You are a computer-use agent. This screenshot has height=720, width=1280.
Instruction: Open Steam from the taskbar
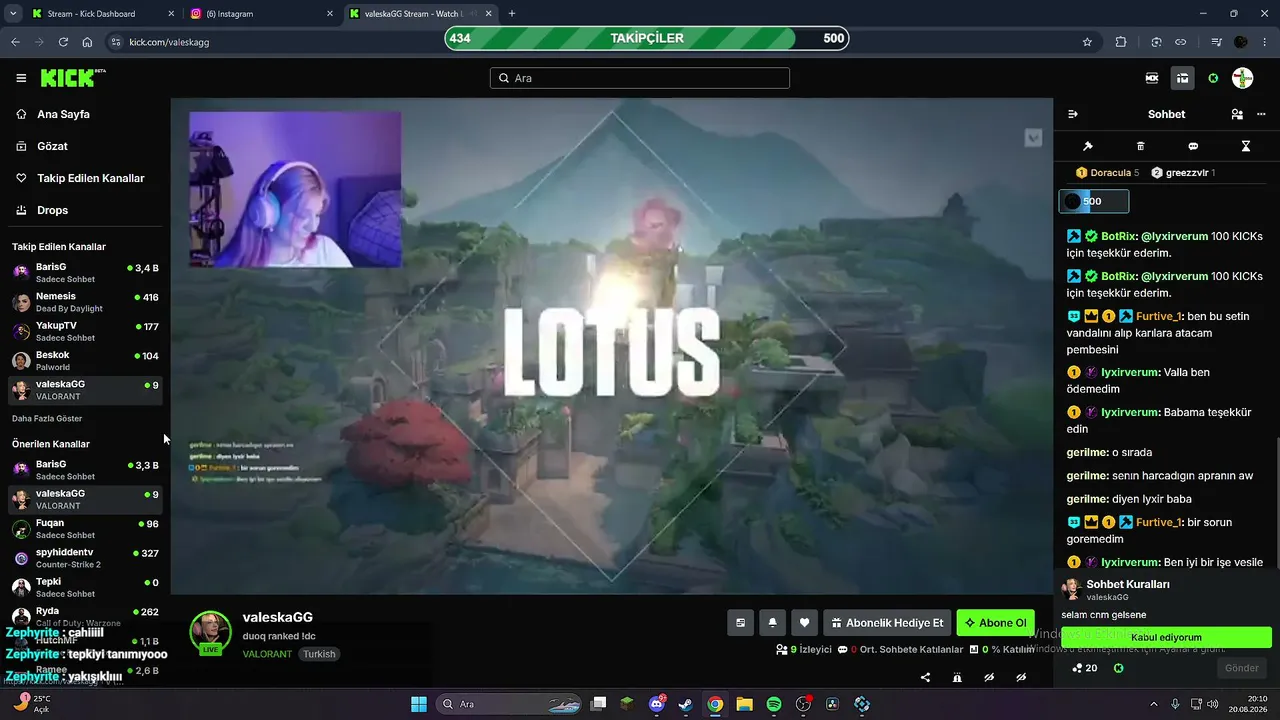(686, 704)
